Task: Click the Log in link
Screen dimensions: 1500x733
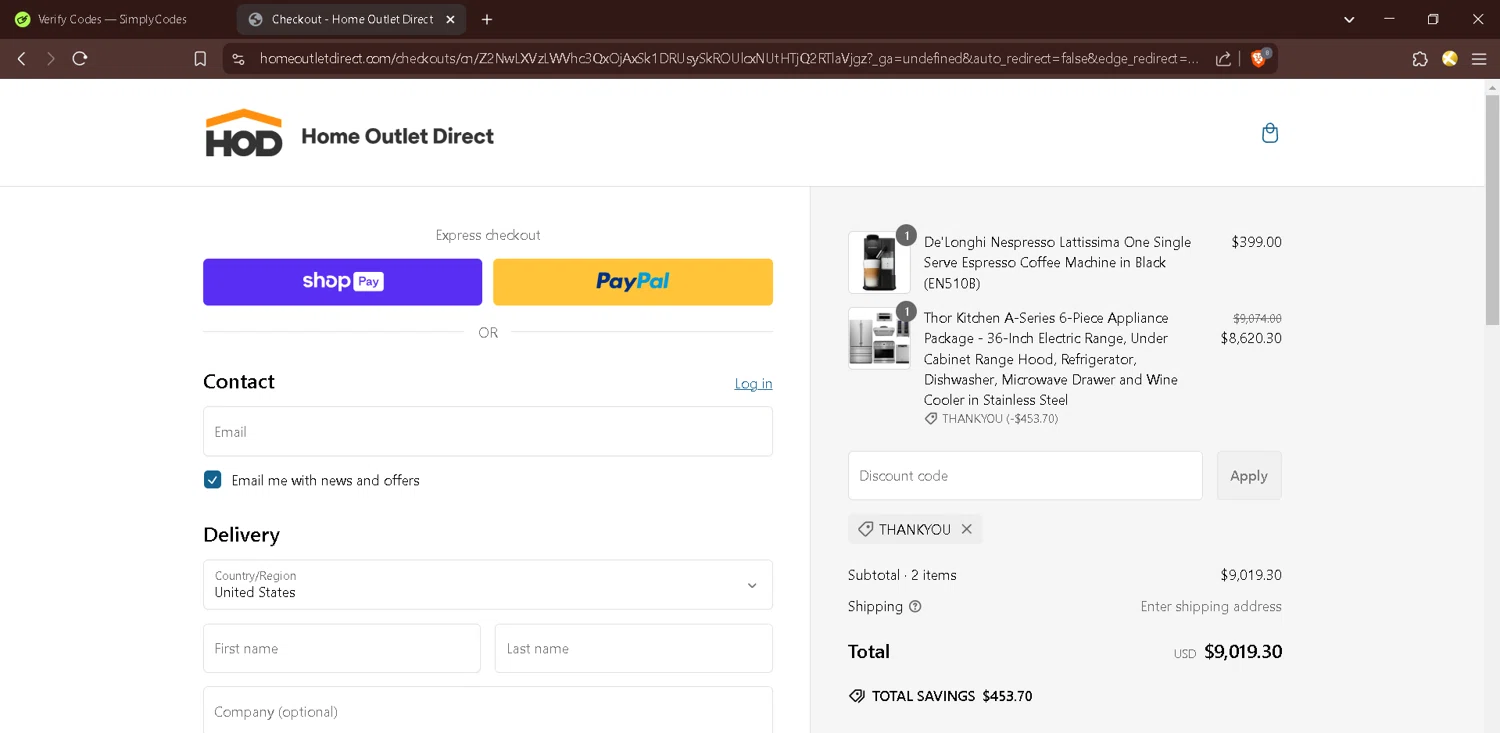Action: click(753, 384)
